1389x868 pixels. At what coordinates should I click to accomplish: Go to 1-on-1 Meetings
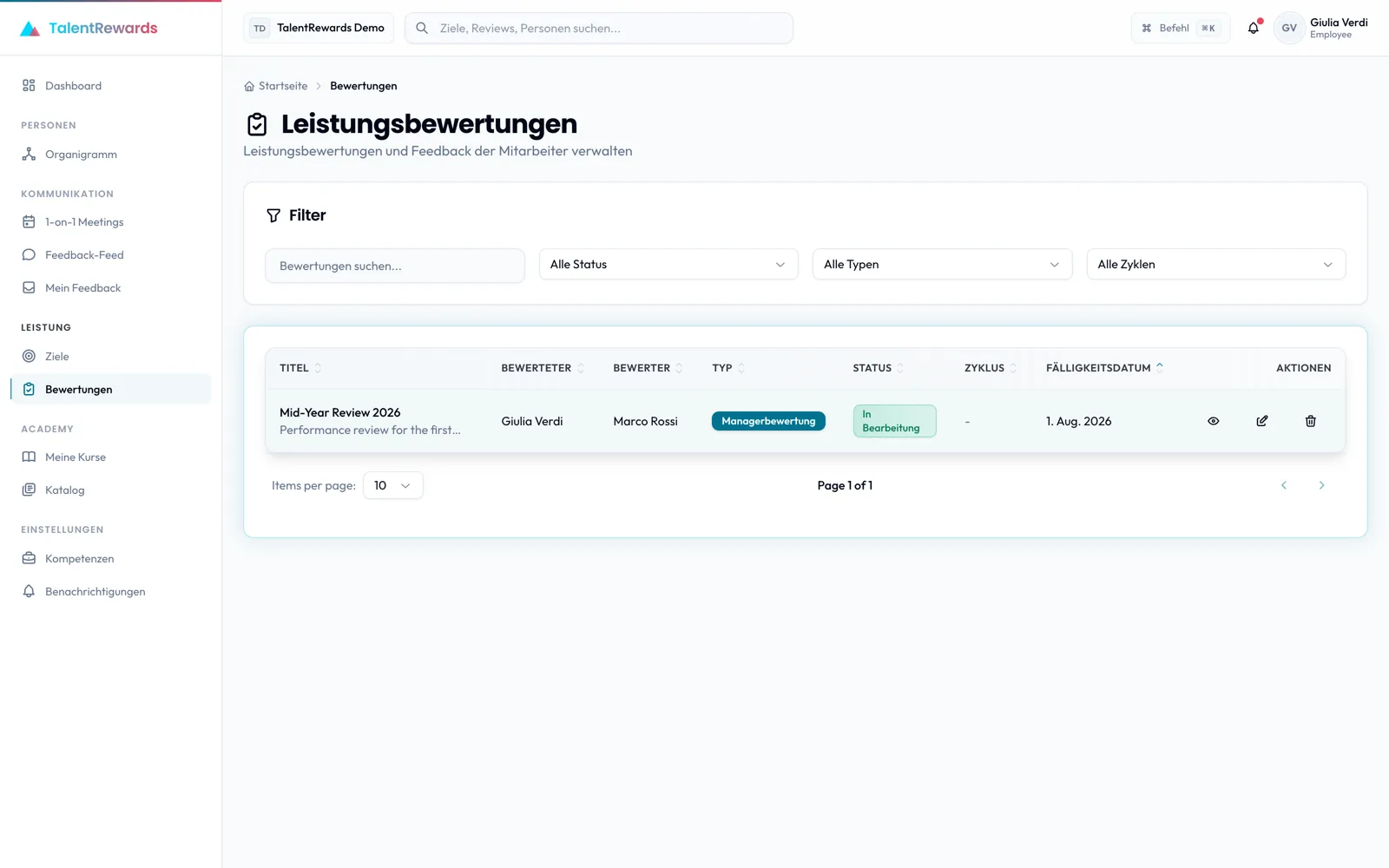click(111, 222)
